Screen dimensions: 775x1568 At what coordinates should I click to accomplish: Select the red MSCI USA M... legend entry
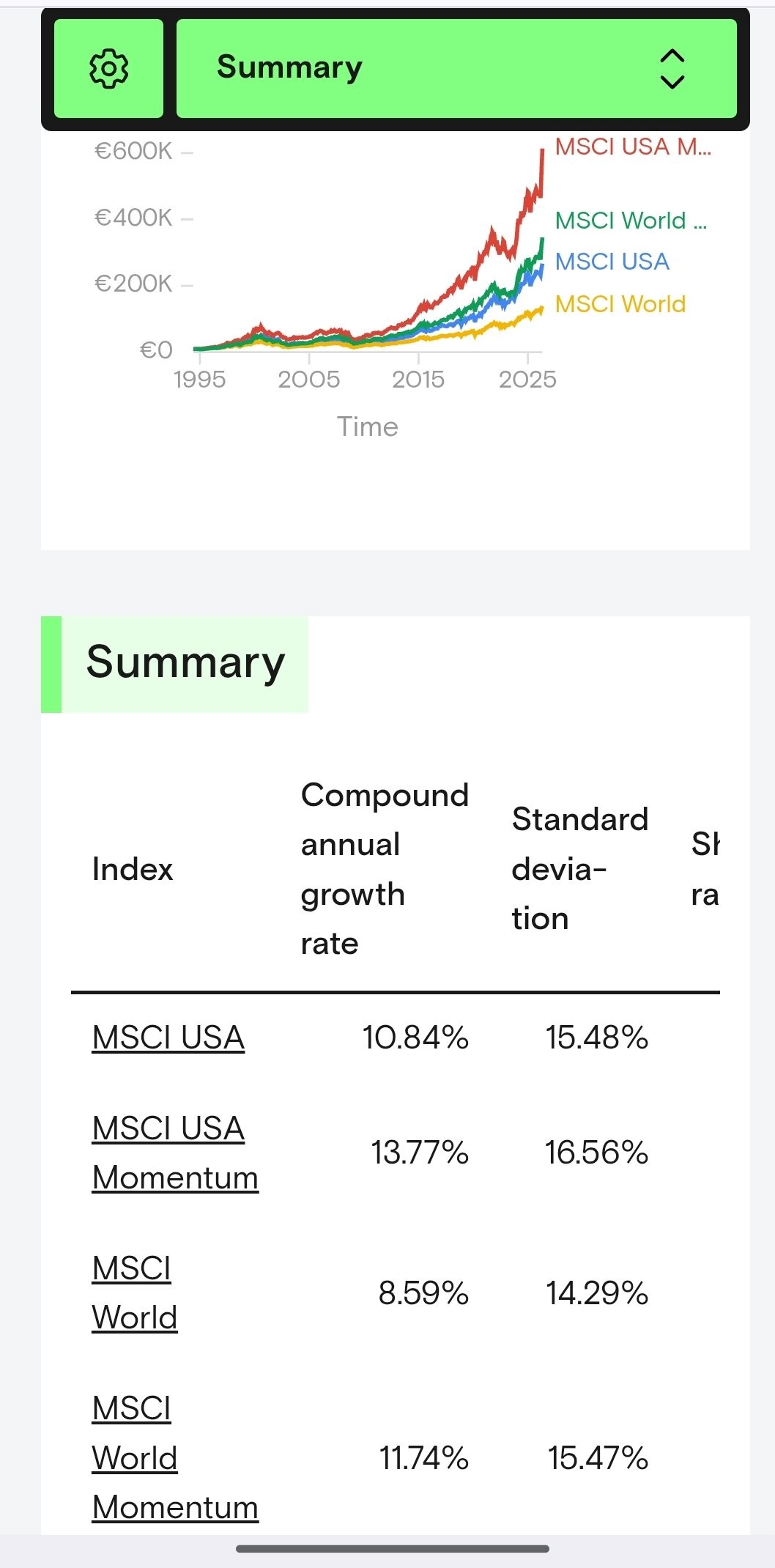pyautogui.click(x=633, y=147)
